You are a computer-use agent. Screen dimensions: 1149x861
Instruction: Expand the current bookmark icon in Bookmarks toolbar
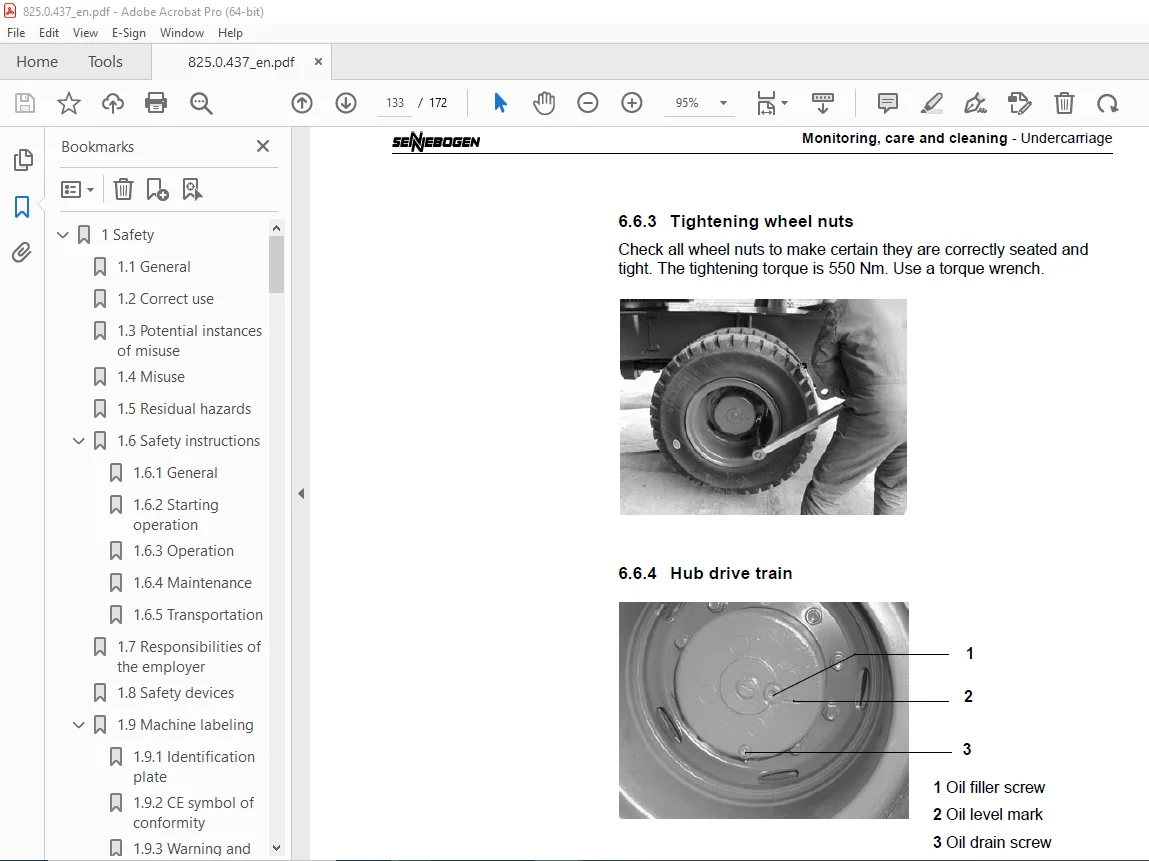tap(192, 189)
